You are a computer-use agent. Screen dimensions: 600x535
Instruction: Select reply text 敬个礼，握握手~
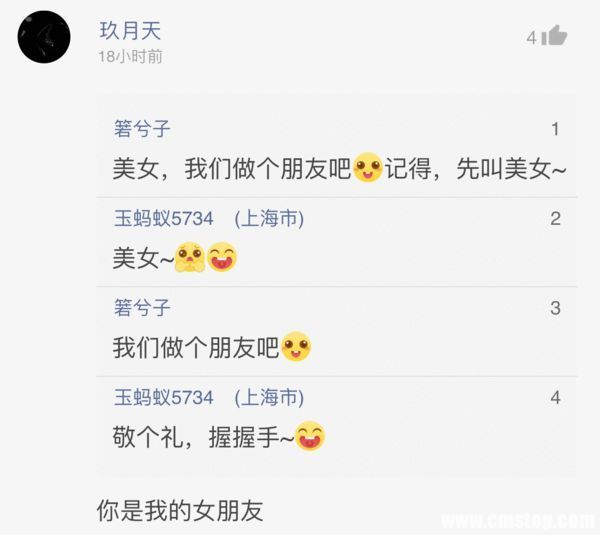pos(204,437)
